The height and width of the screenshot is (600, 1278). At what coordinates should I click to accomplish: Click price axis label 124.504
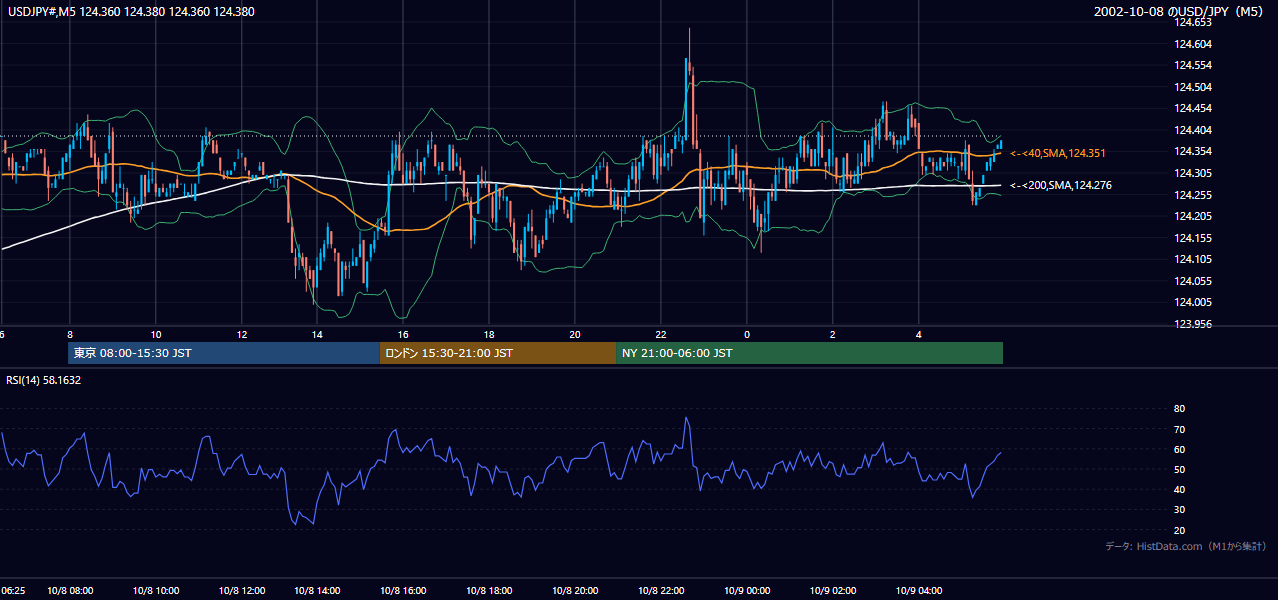click(1193, 87)
